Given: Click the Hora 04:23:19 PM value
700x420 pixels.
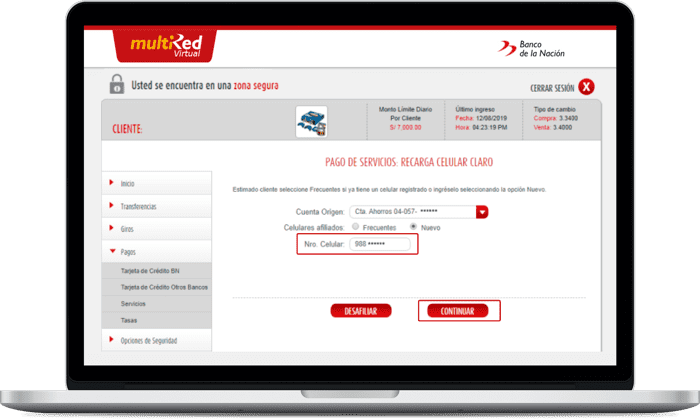Looking at the screenshot, I should point(490,127).
